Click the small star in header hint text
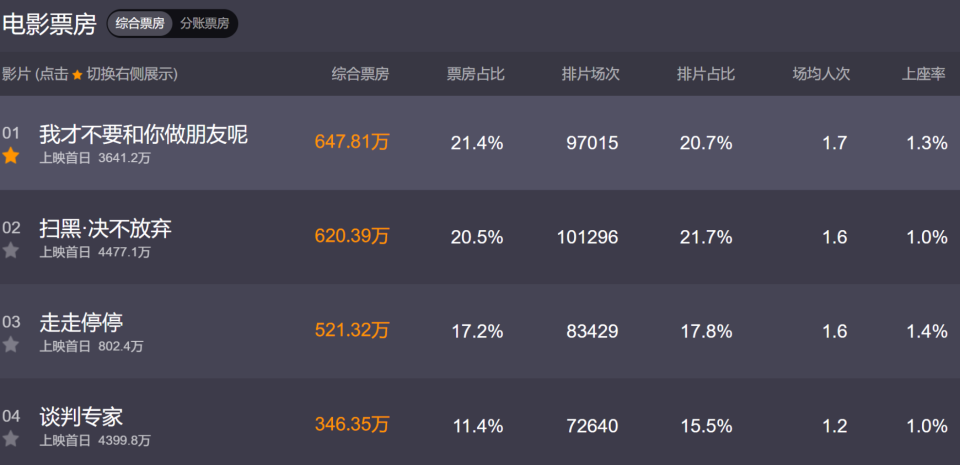The height and width of the screenshot is (465, 960). [77, 75]
